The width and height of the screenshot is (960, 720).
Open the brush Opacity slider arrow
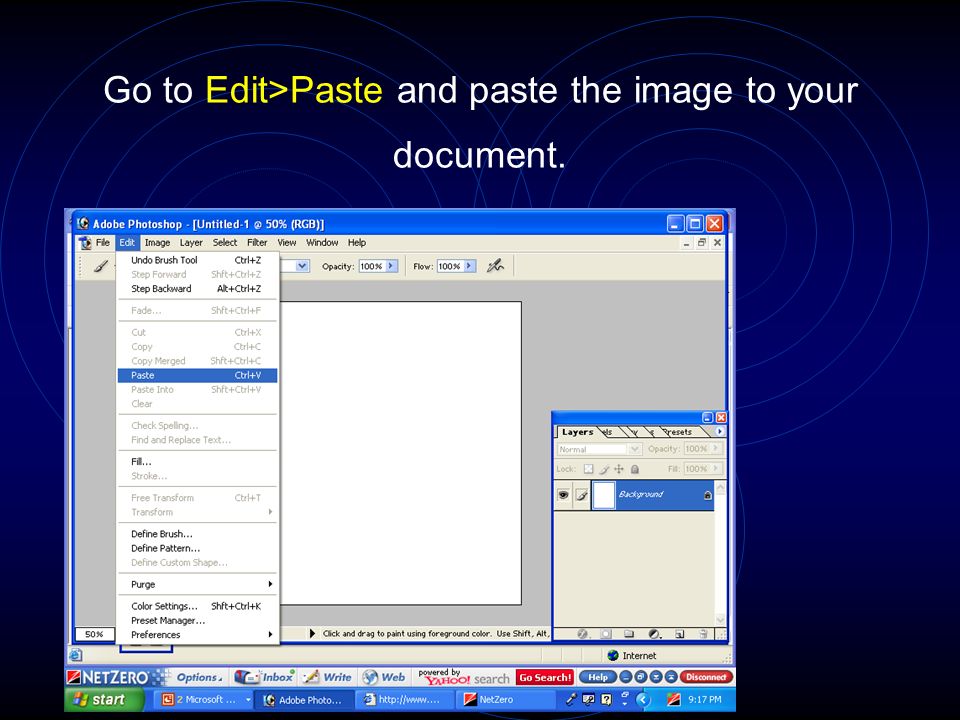tap(392, 266)
